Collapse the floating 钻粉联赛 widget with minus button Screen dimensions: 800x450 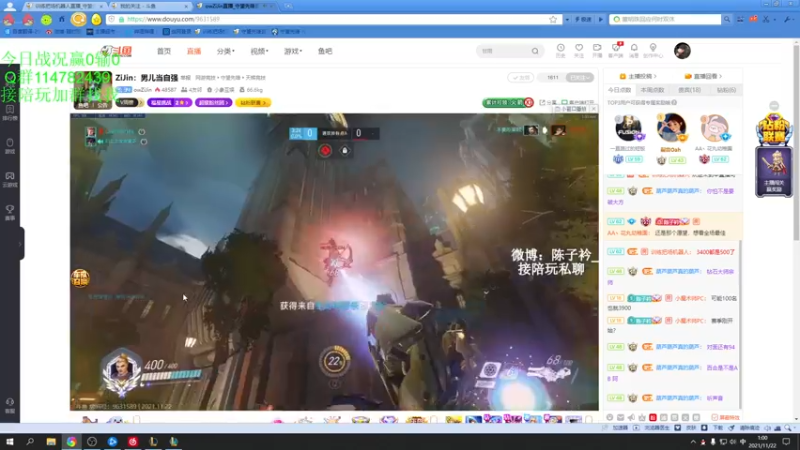tap(774, 106)
